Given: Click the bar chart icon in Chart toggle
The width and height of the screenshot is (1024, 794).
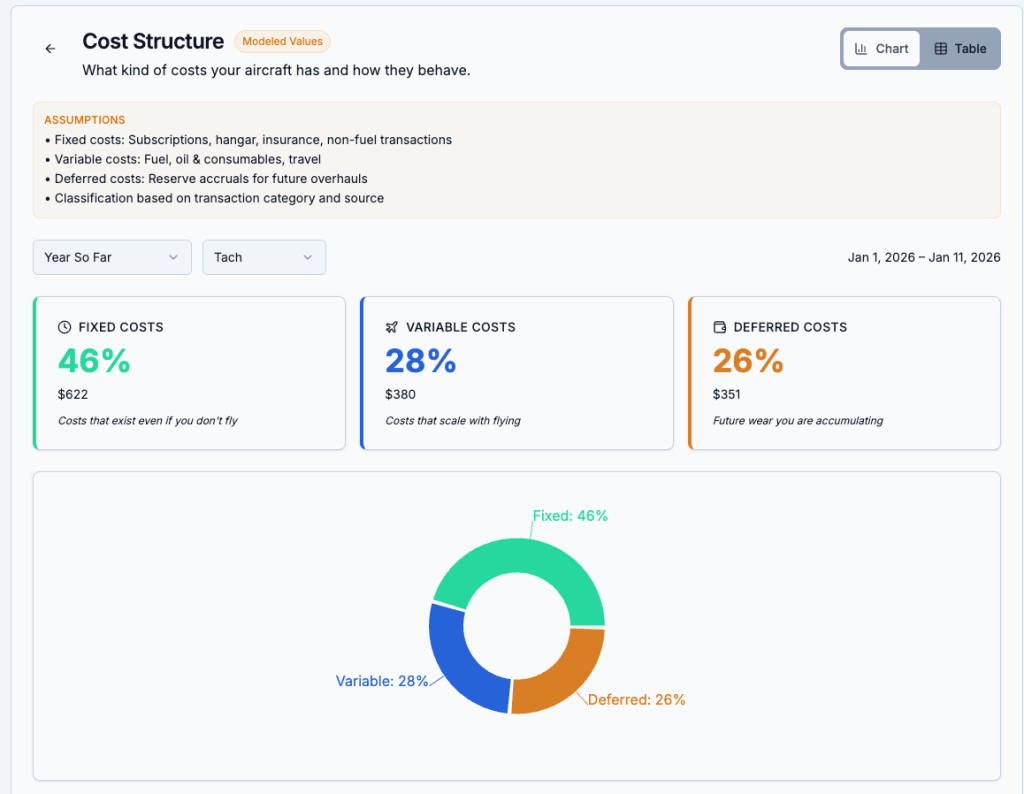Looking at the screenshot, I should pos(861,49).
